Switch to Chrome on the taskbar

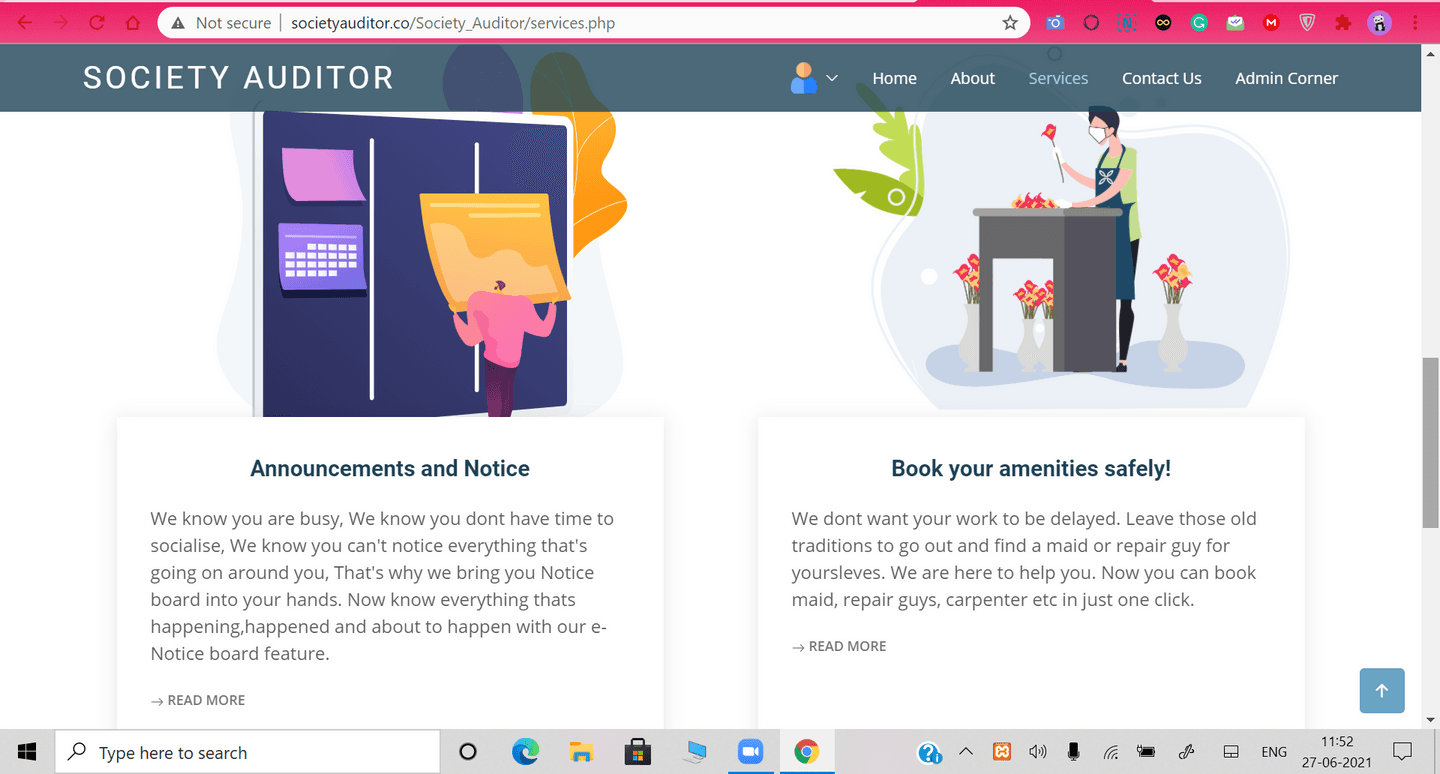click(x=807, y=752)
